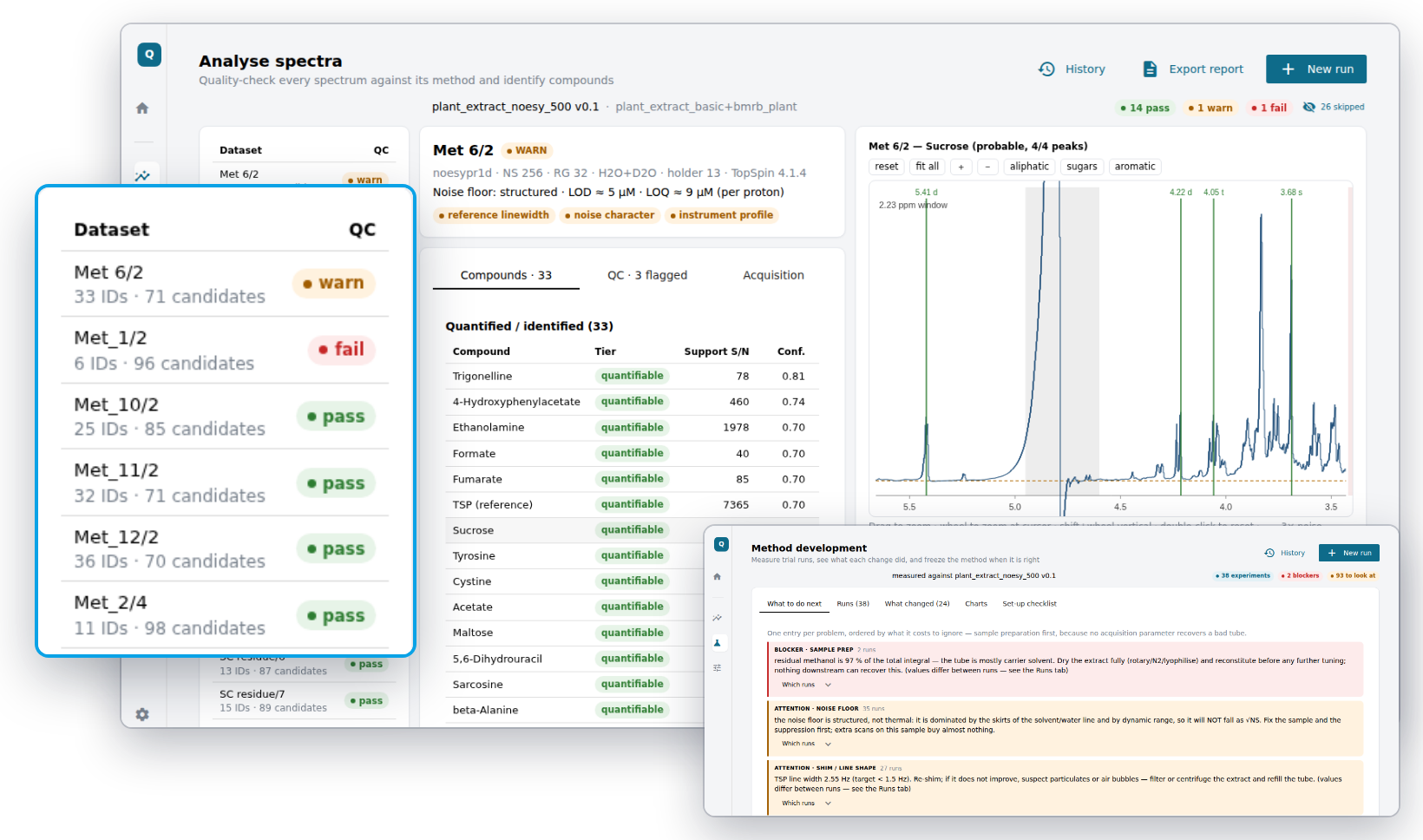This screenshot has height=840, width=1423.
Task: Open the Charts tab in Method development
Action: pos(976,604)
